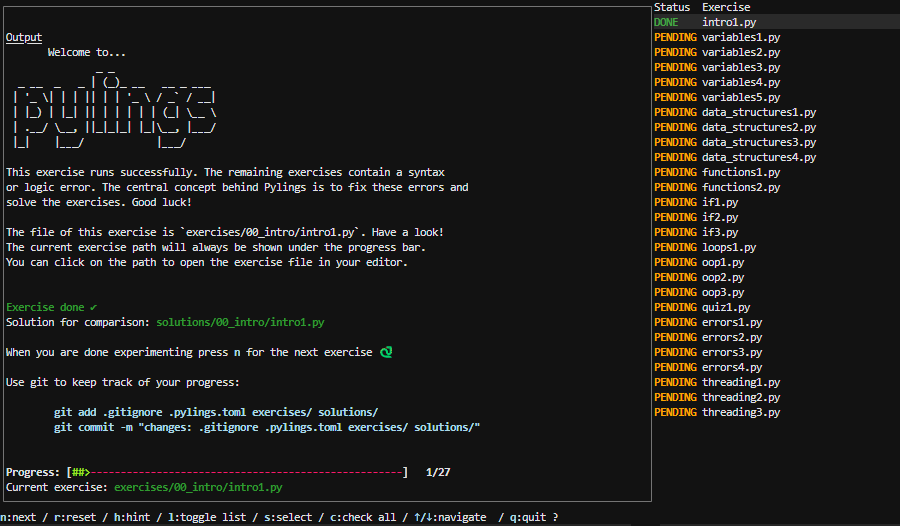Select loops1.py exercise
Image resolution: width=900 pixels, height=526 pixels.
pyautogui.click(x=729, y=247)
